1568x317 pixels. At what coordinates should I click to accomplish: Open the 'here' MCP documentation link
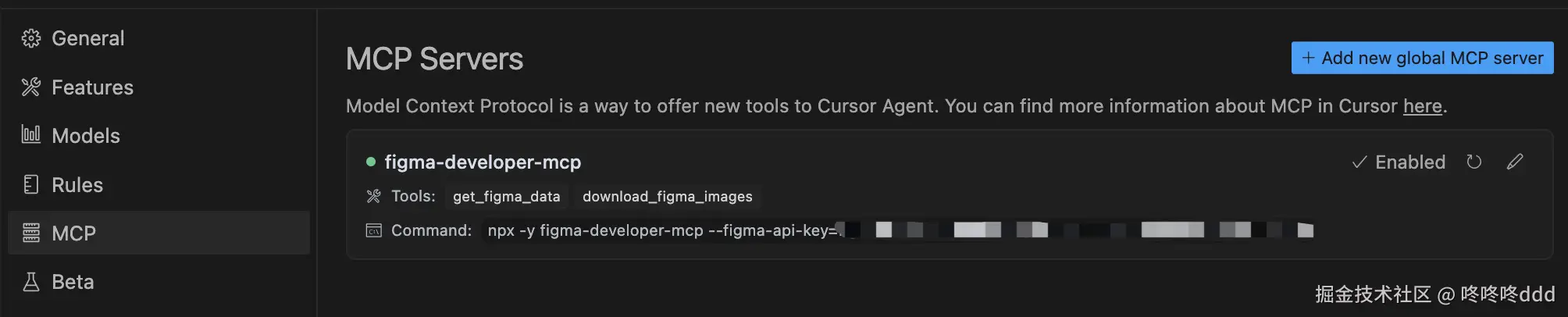pyautogui.click(x=1422, y=106)
